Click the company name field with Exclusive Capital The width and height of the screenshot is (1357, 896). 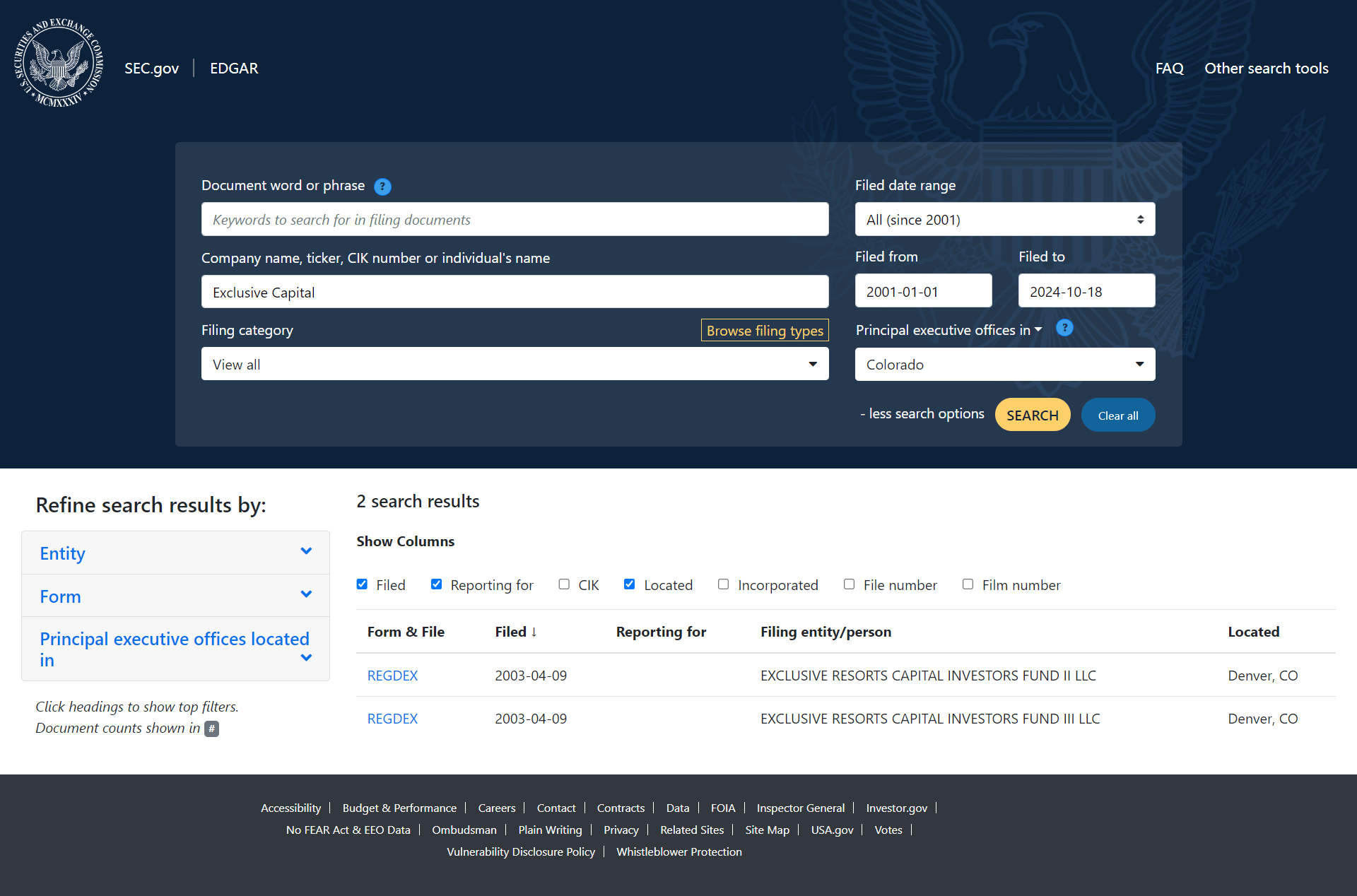(x=515, y=292)
